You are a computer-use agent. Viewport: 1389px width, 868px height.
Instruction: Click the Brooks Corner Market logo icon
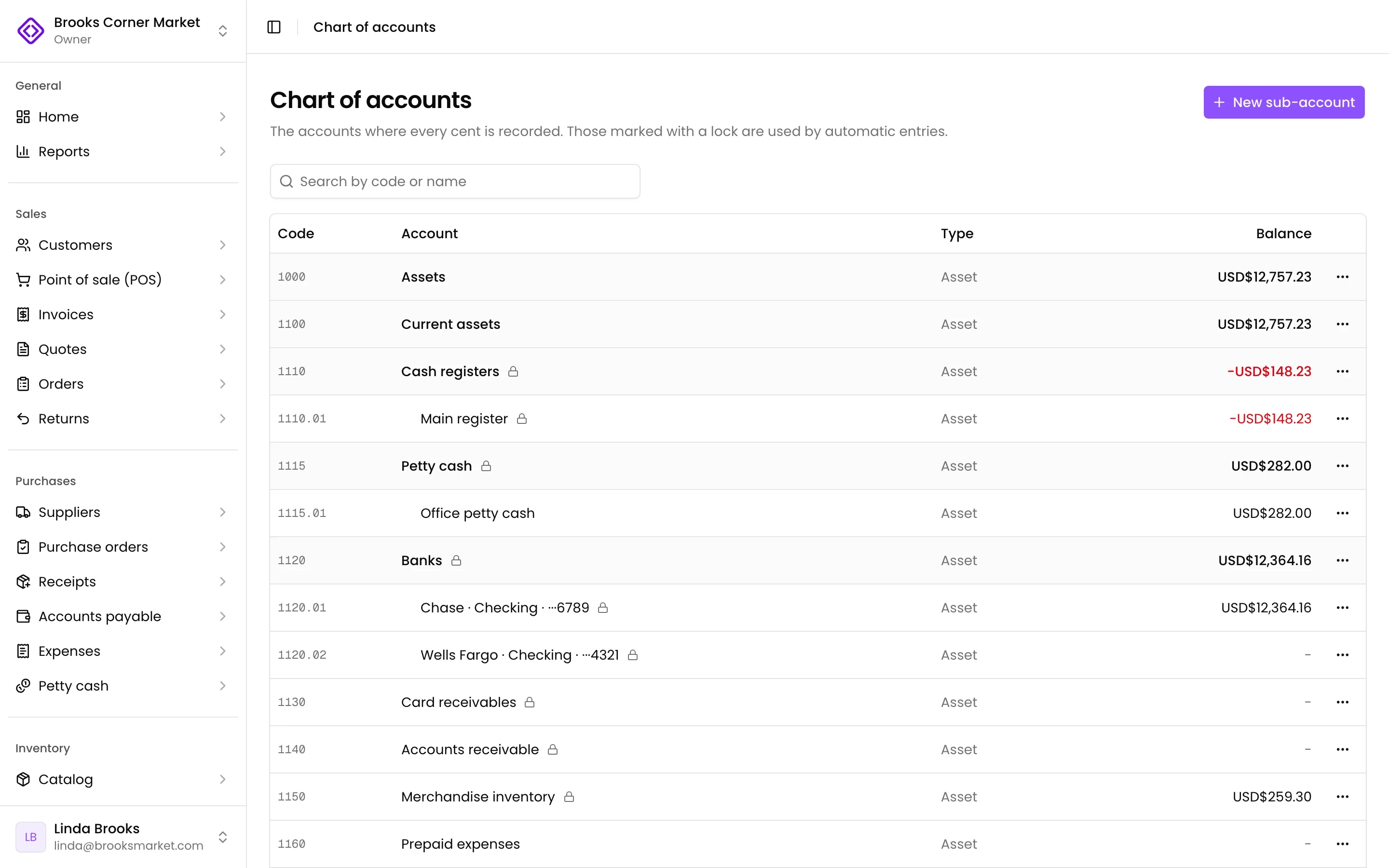(30, 30)
